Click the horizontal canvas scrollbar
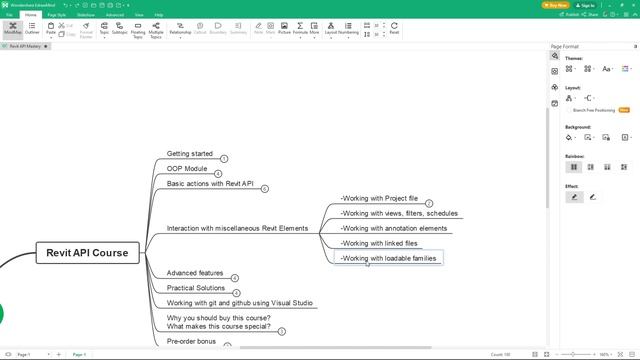This screenshot has height=360, width=640. coord(336,348)
